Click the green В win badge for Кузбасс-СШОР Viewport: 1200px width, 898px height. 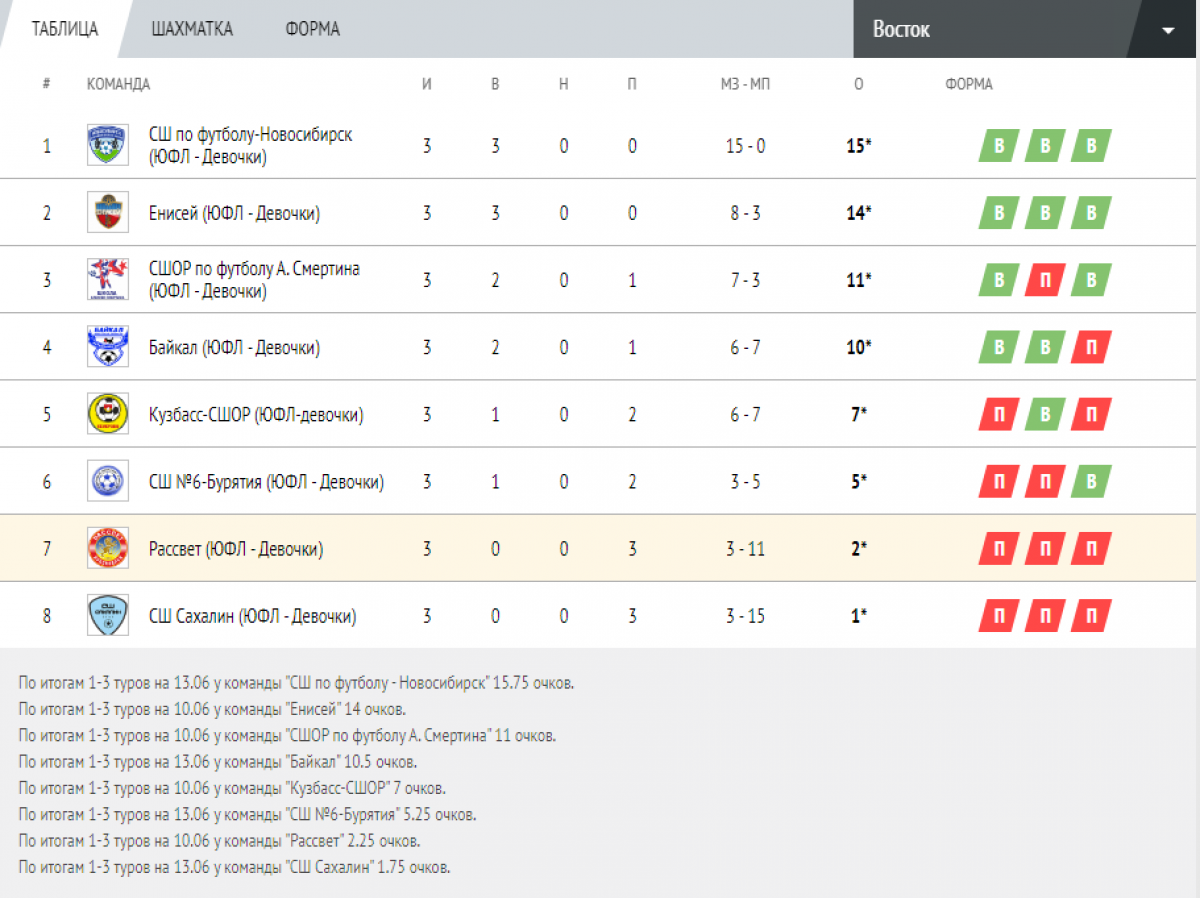point(1045,414)
